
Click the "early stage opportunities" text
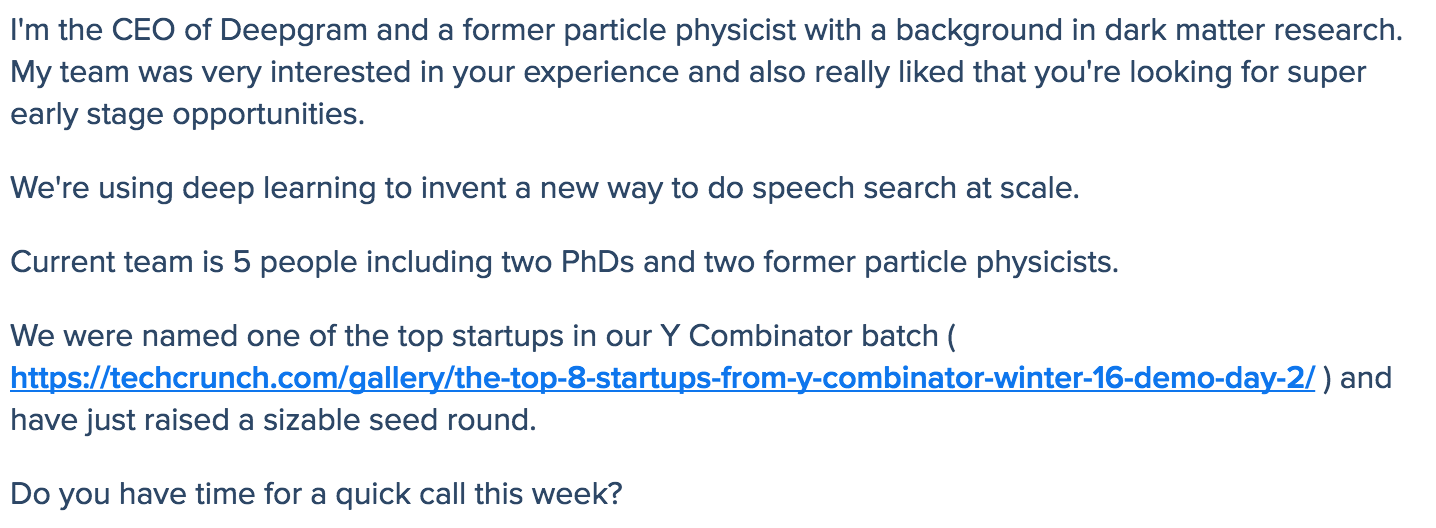click(187, 114)
